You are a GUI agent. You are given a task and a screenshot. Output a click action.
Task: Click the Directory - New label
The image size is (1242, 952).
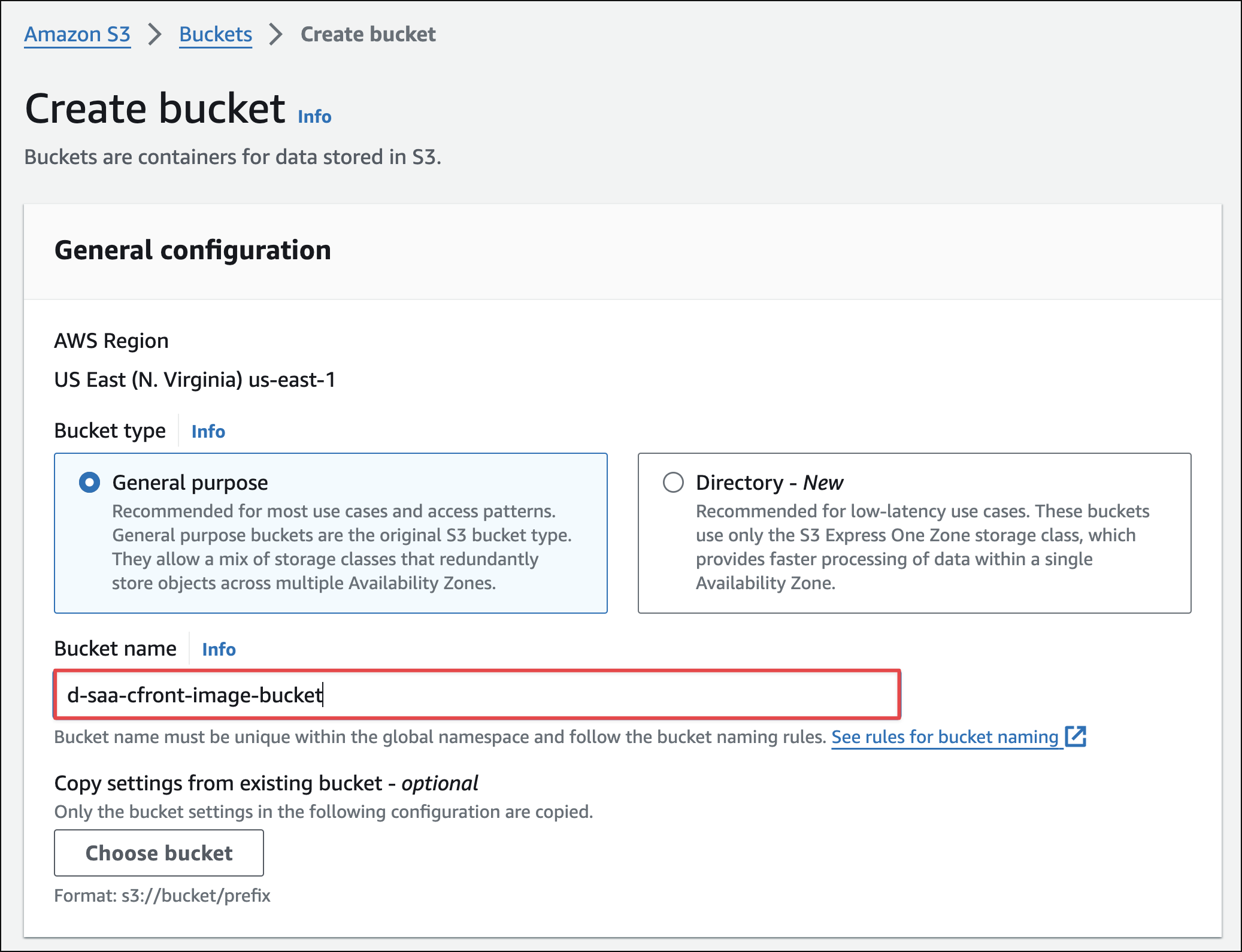[769, 483]
